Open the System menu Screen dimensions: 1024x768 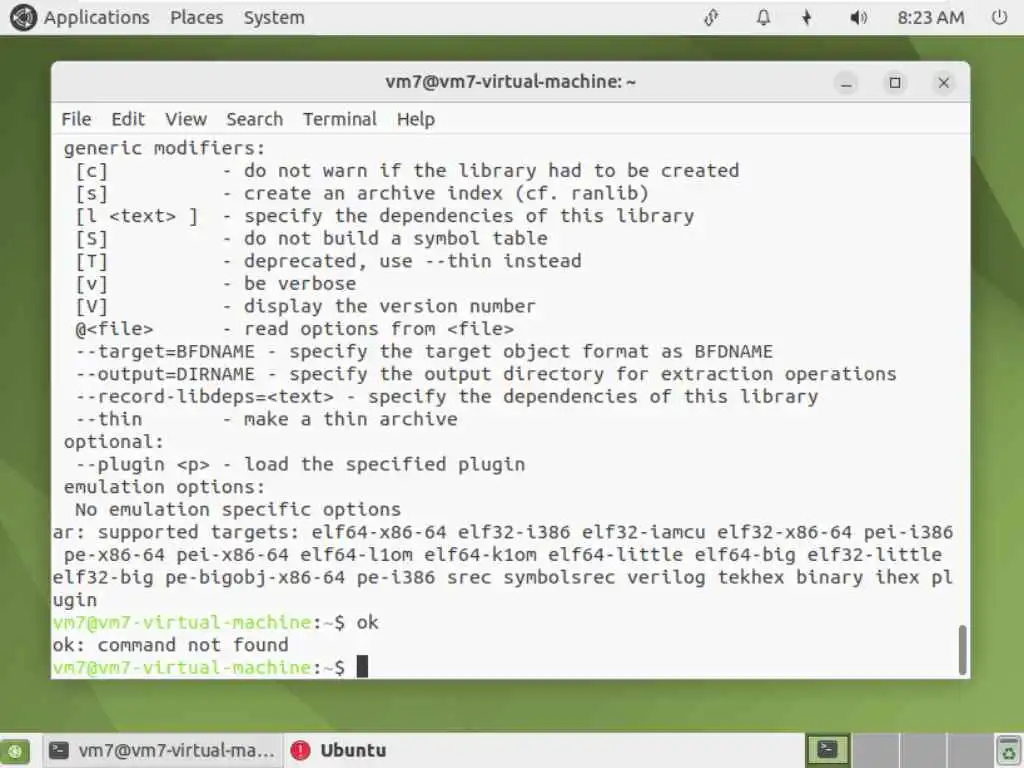274,18
